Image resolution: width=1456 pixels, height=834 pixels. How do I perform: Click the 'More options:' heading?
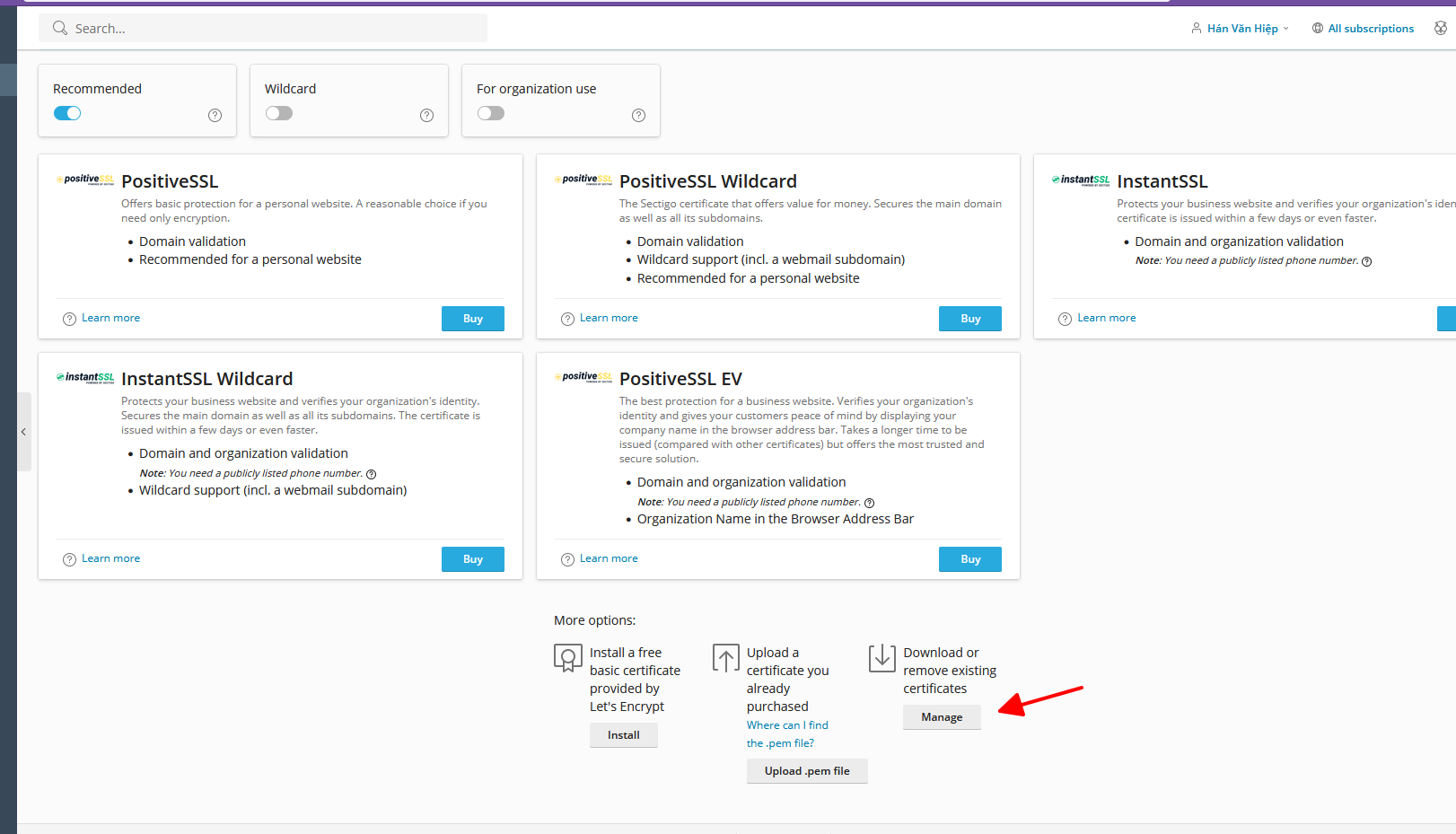tap(594, 620)
